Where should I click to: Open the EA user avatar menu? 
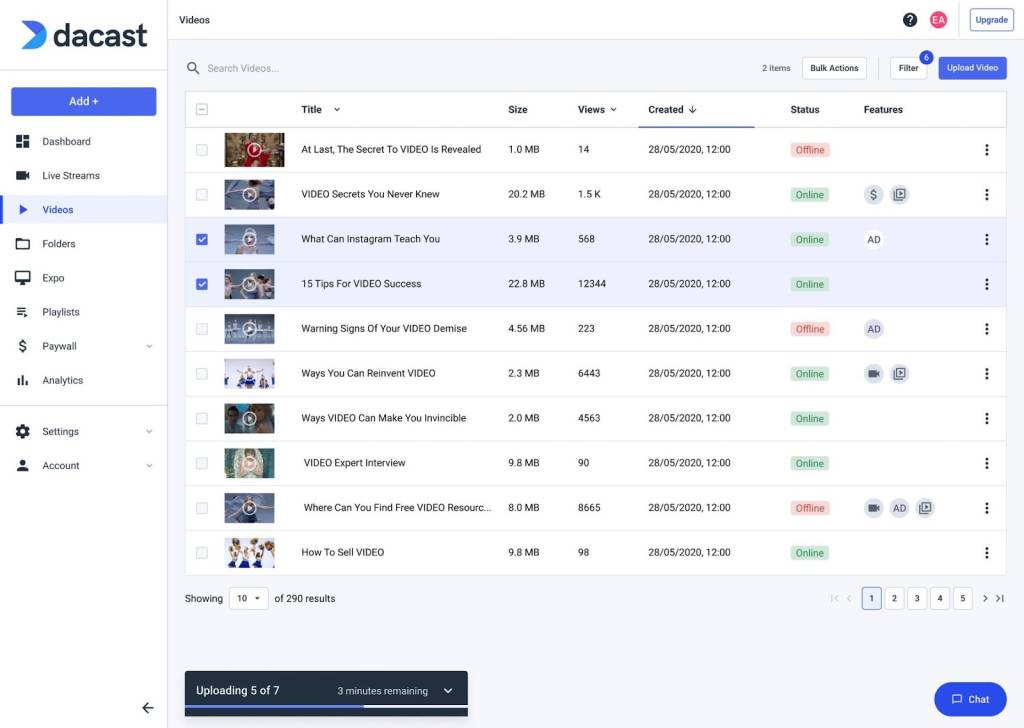pos(938,20)
